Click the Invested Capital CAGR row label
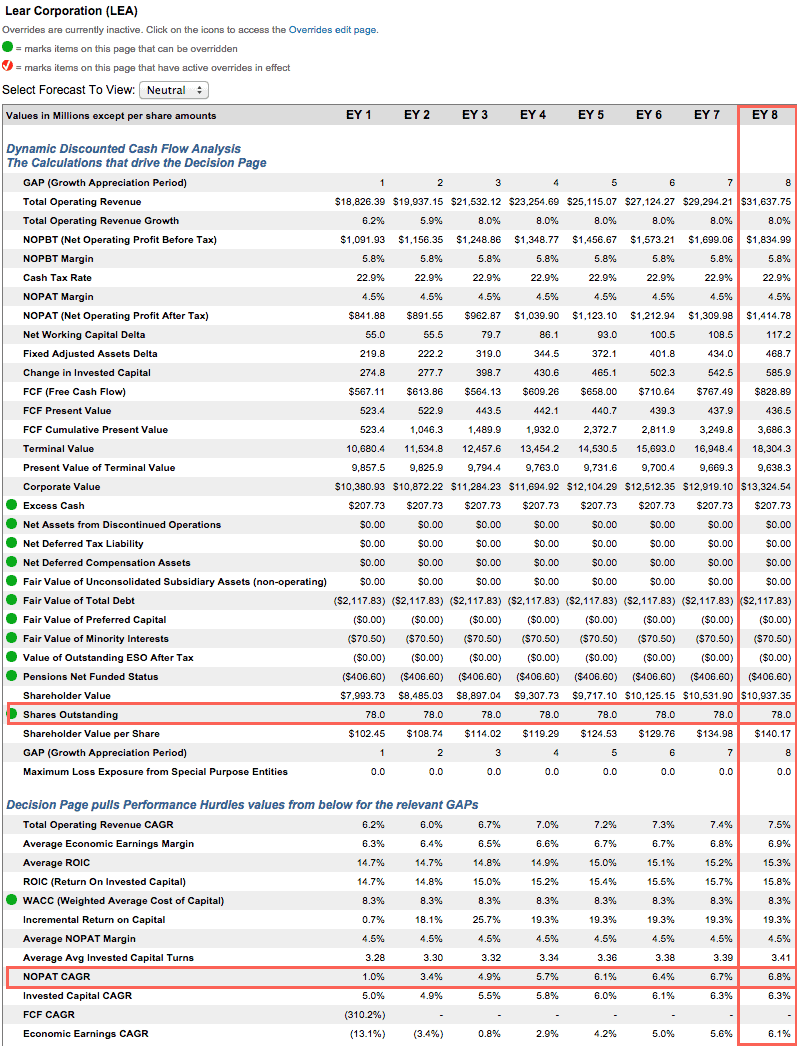Viewport: 797px width, 1046px height. point(77,995)
